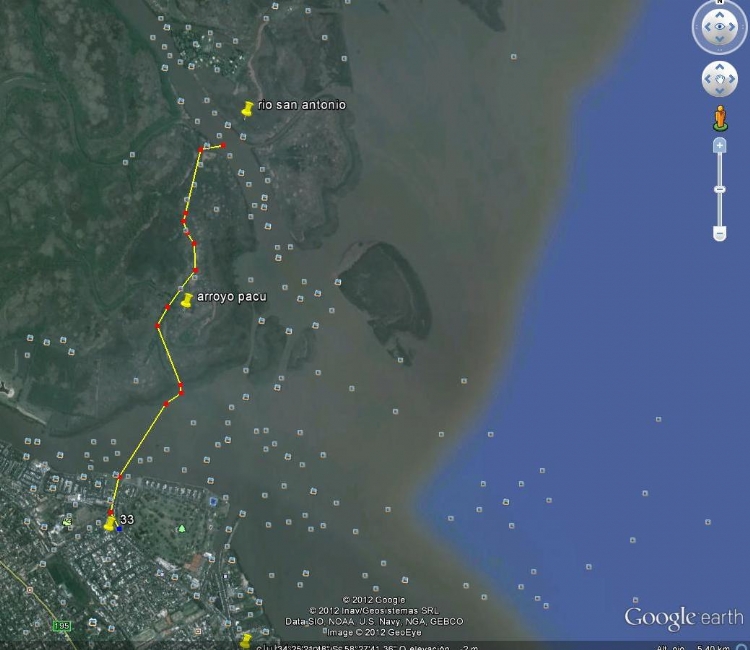750x650 pixels.
Task: Click the blue square marker beside pushpin 33
Action: [x=120, y=529]
